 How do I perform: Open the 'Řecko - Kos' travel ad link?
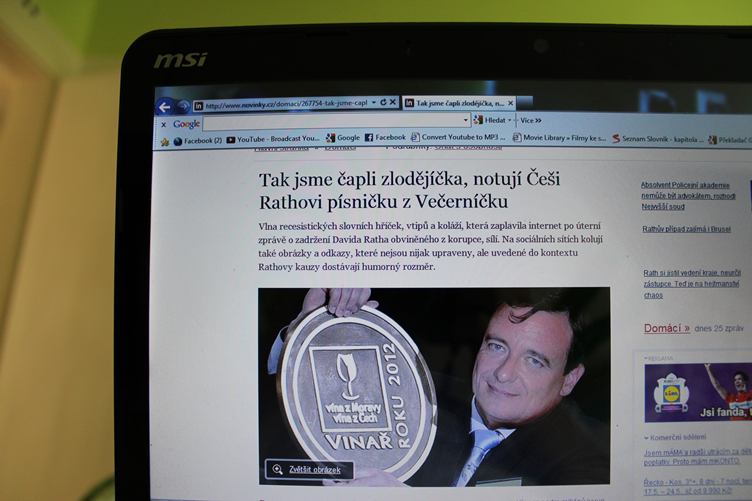coord(697,487)
